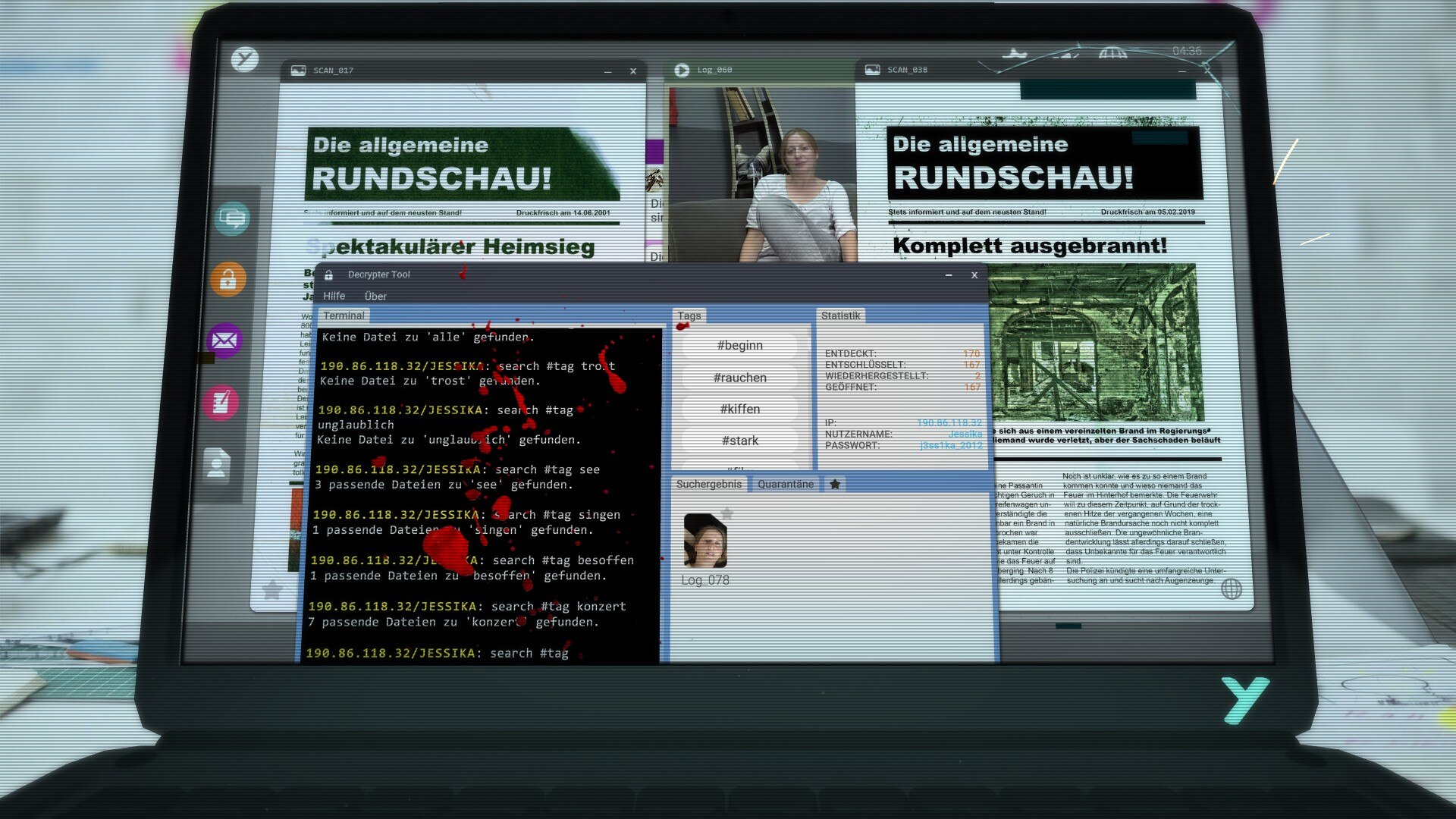
Task: Select the #kiffen tag
Action: (x=740, y=409)
